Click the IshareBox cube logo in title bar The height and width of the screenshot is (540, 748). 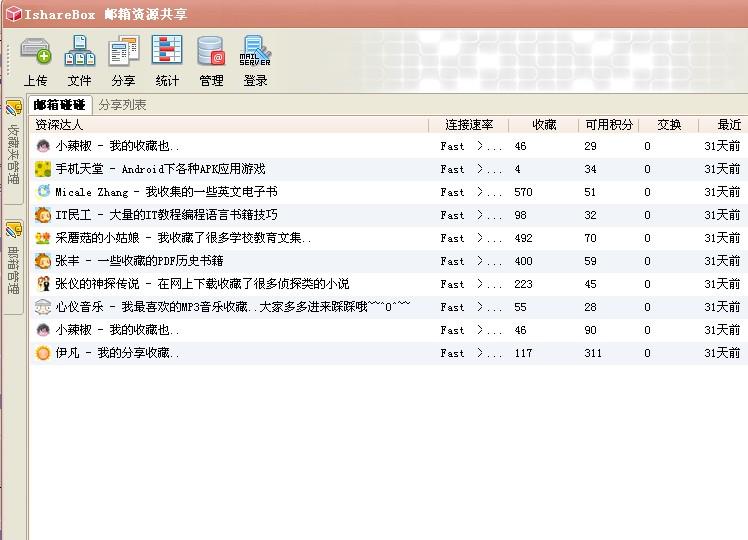13,14
